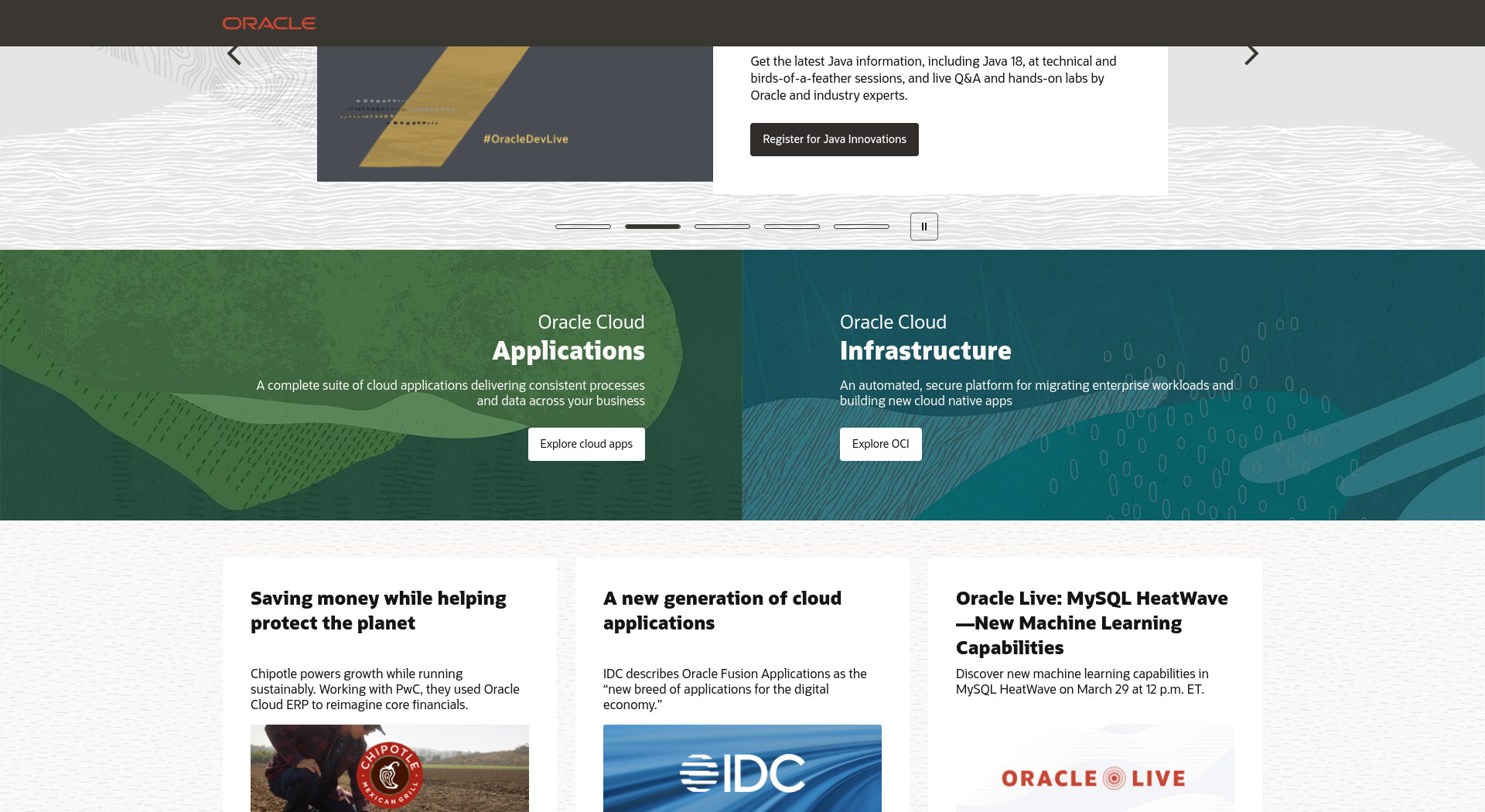
Task: Click the complete suite of cloud applications description
Action: [x=451, y=393]
